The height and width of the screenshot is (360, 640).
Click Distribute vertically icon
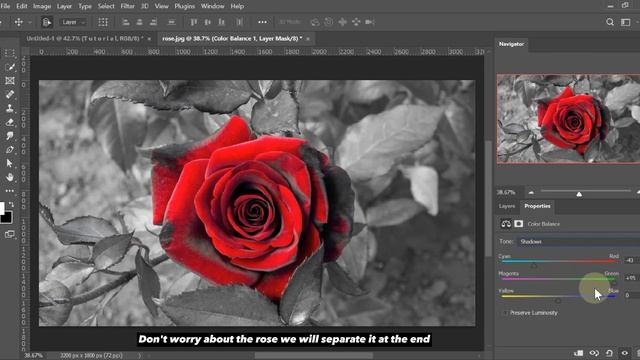240,22
